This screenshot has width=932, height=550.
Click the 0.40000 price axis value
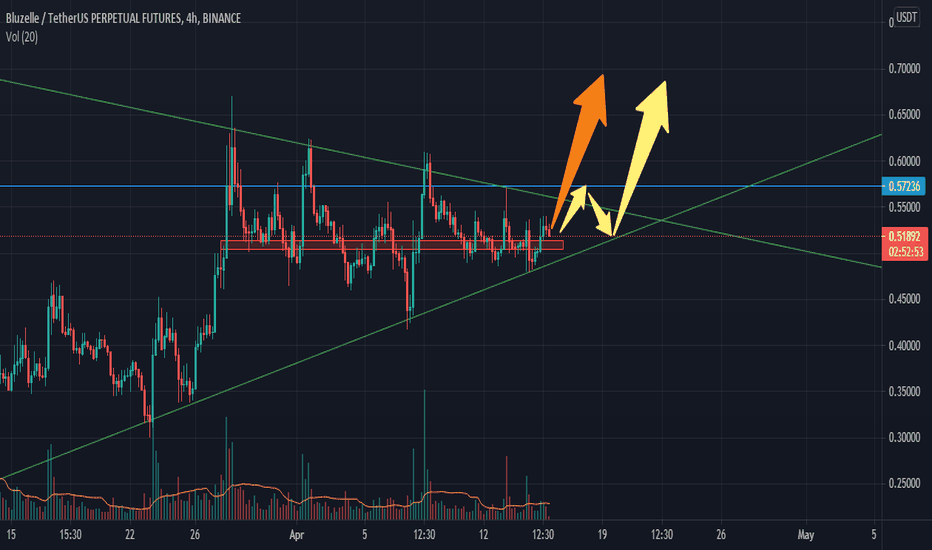click(x=904, y=345)
